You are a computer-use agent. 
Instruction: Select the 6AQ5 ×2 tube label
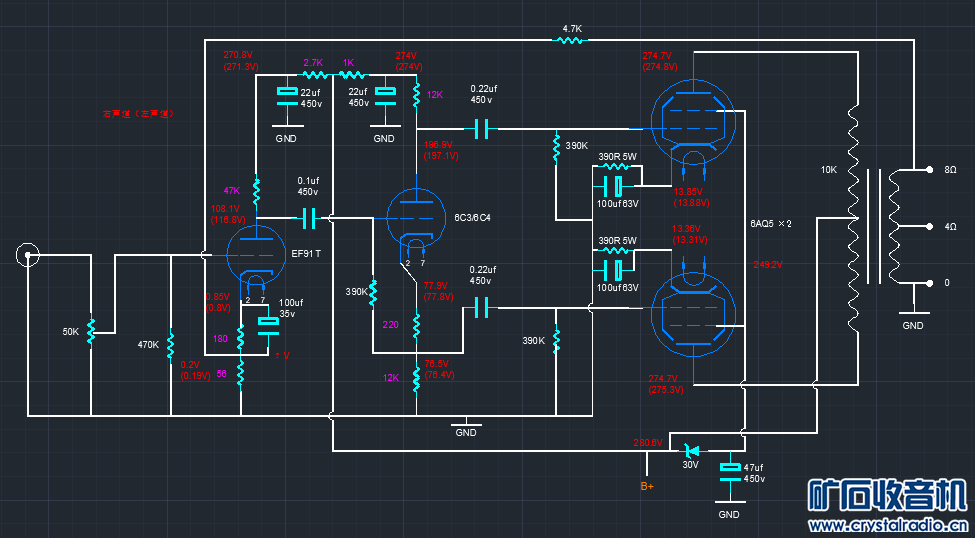pyautogui.click(x=771, y=223)
